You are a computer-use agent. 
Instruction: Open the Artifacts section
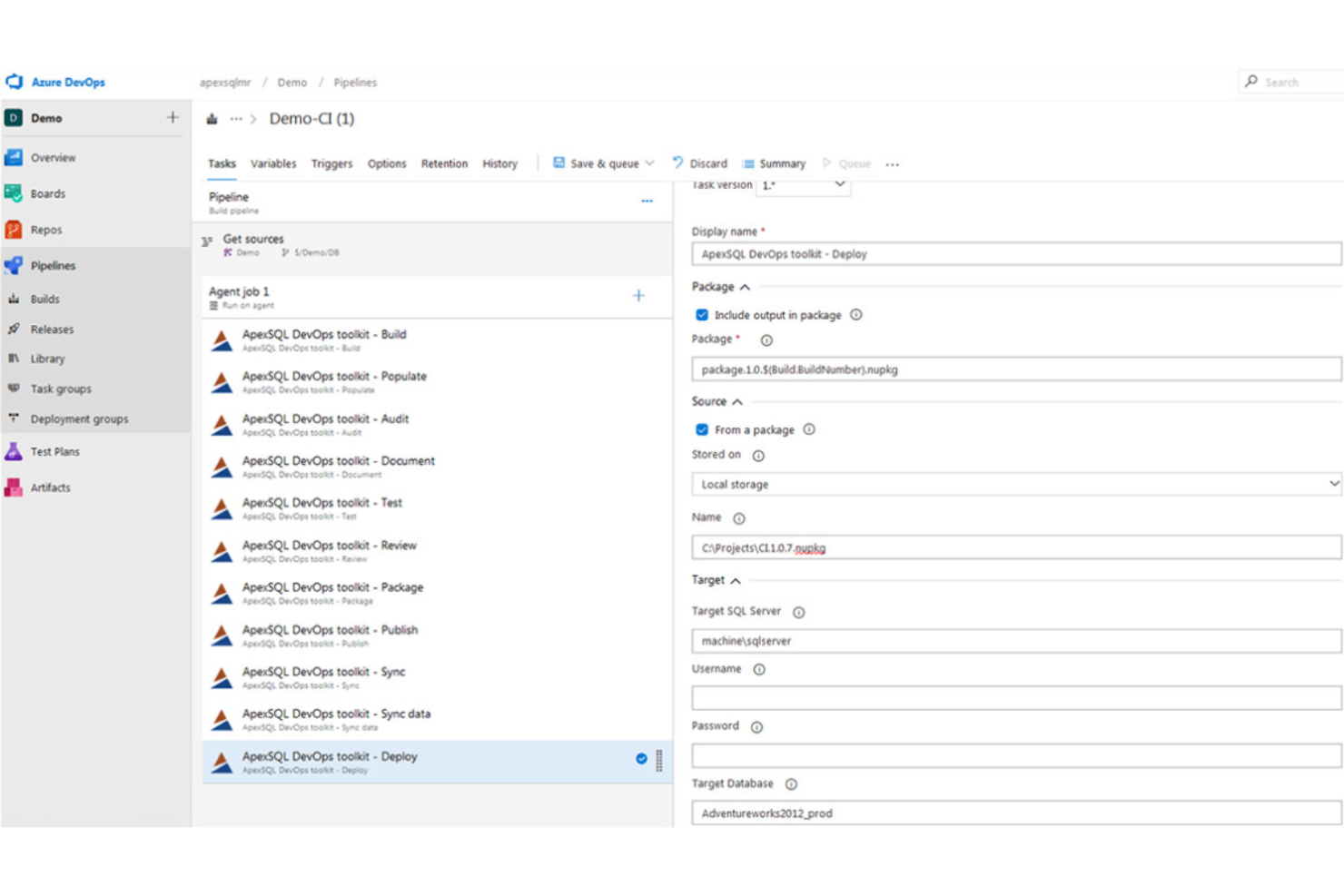(50, 487)
